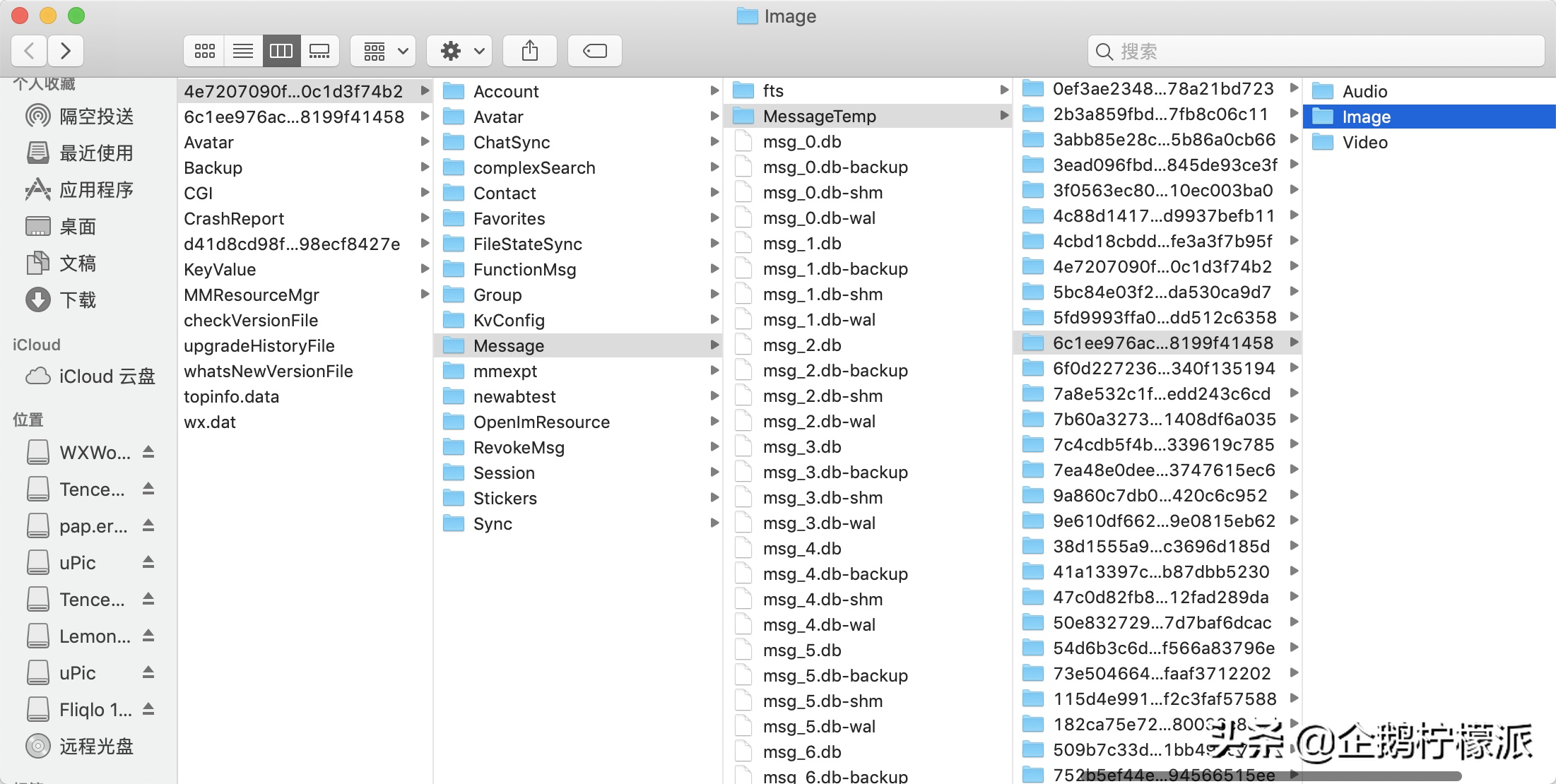The width and height of the screenshot is (1556, 784).
Task: Click the Share toolbar button
Action: coord(530,51)
